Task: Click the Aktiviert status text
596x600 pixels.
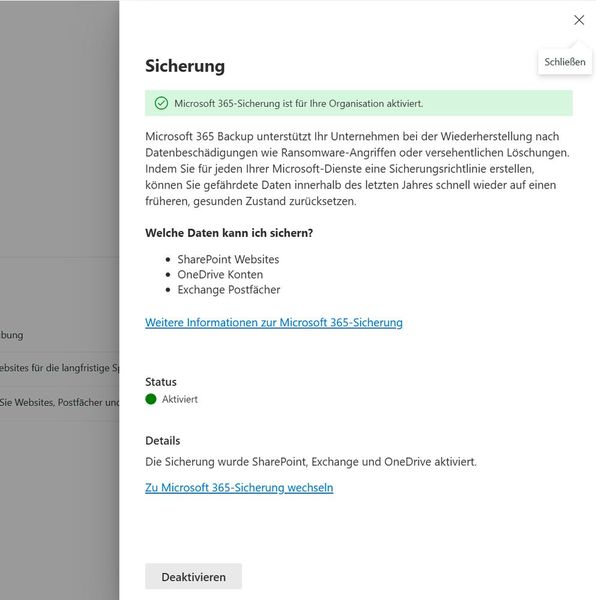Action: point(180,399)
